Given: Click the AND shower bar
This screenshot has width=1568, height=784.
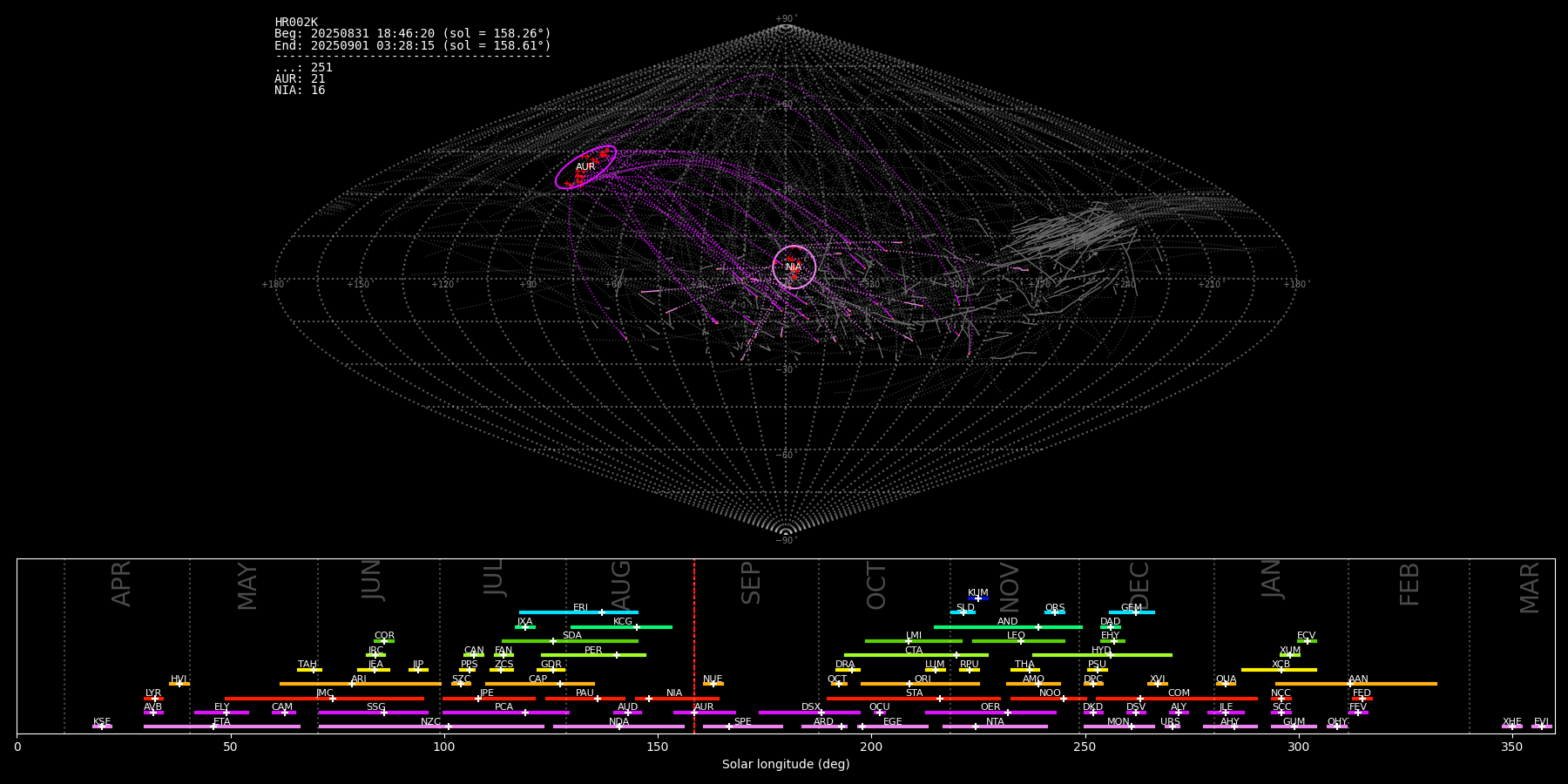Looking at the screenshot, I should (x=1008, y=626).
